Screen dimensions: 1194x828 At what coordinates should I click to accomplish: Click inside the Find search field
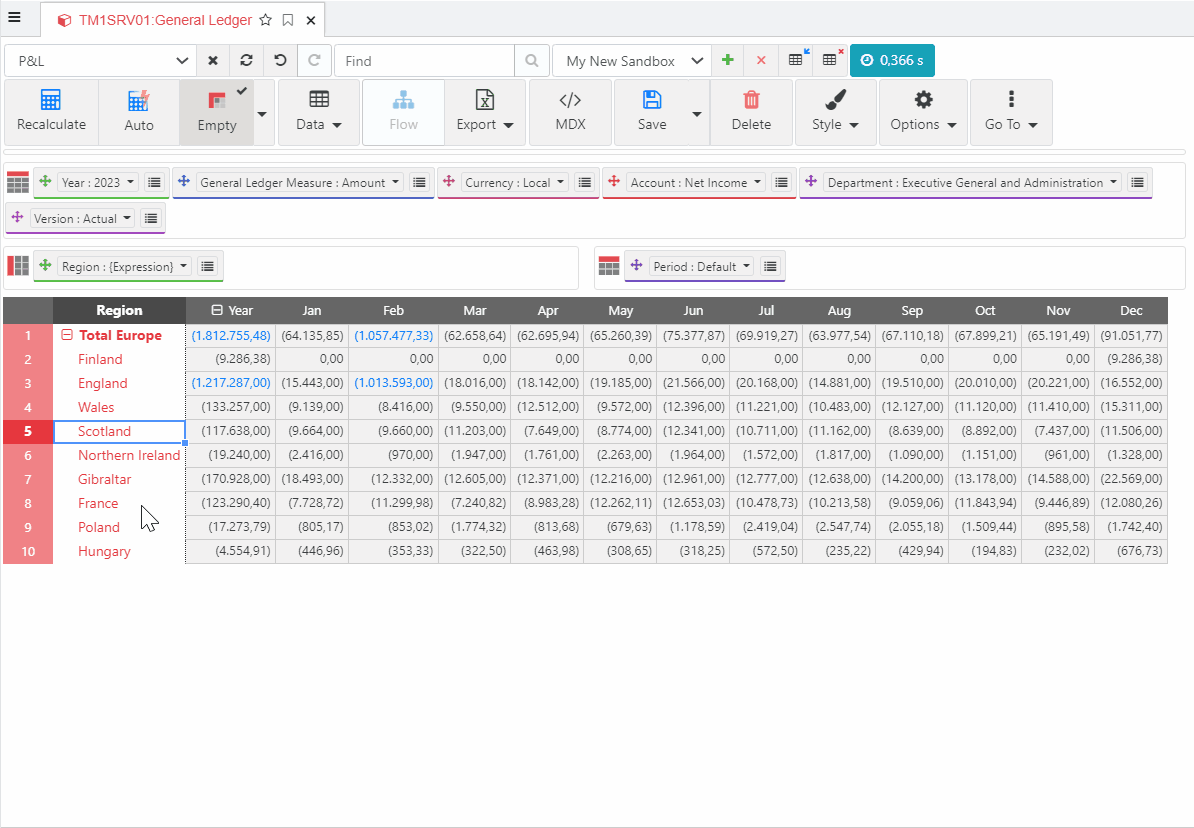point(424,61)
